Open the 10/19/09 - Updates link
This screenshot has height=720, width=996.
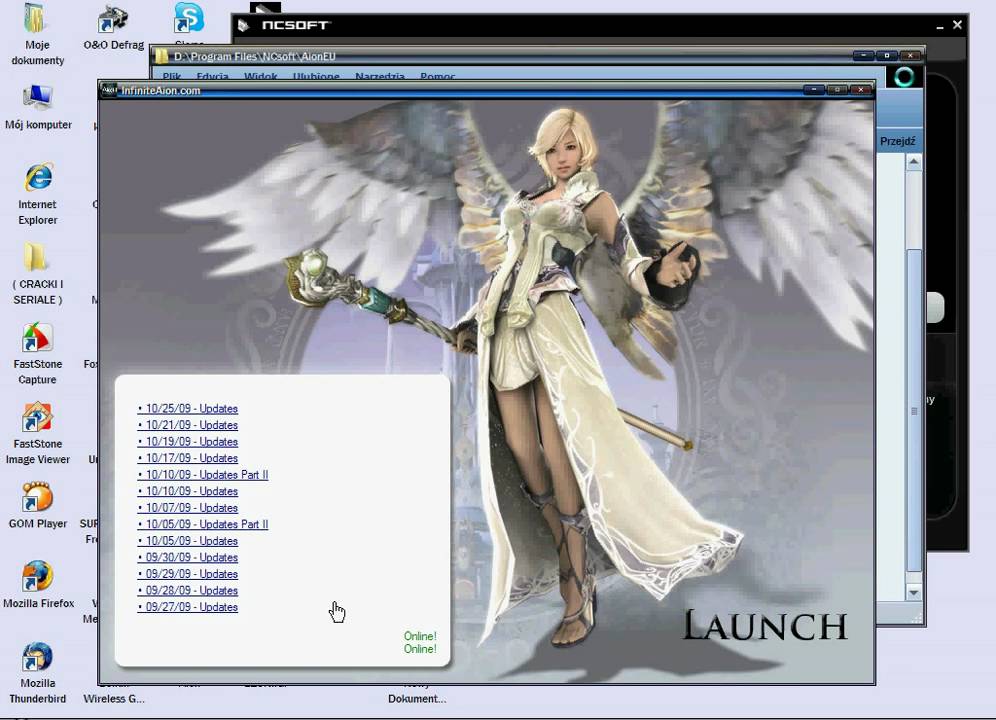187,442
